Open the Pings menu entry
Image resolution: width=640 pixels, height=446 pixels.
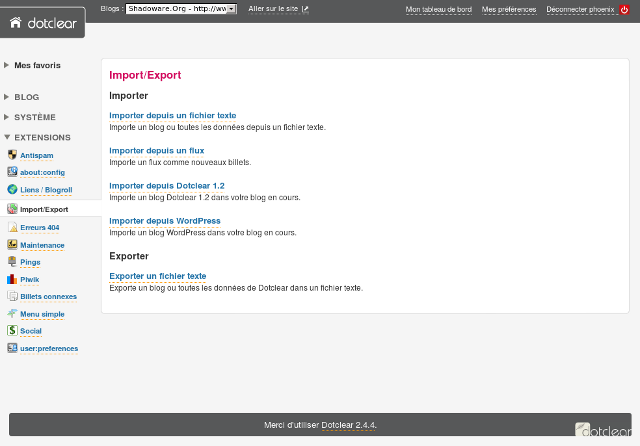pos(30,262)
